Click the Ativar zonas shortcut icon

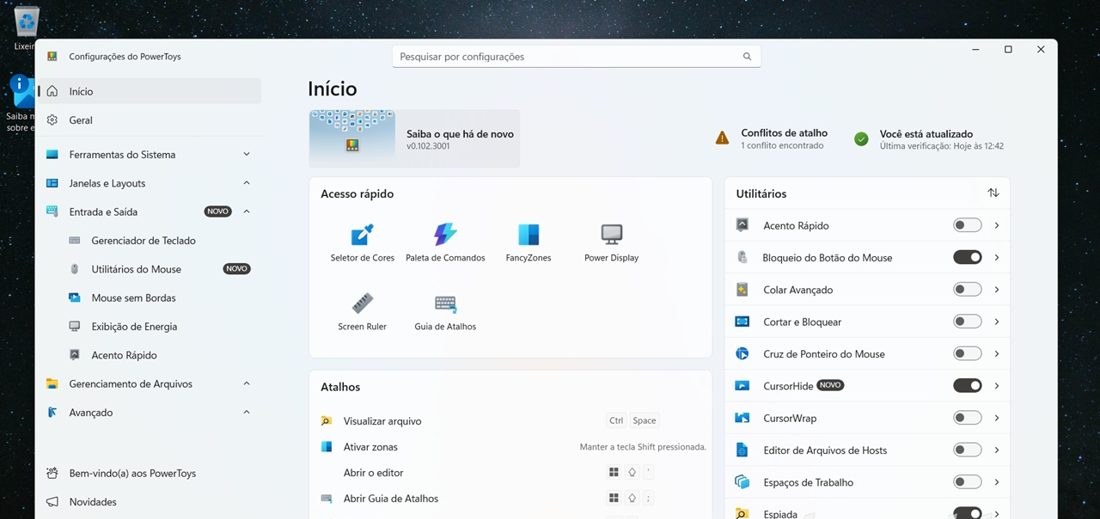click(326, 447)
